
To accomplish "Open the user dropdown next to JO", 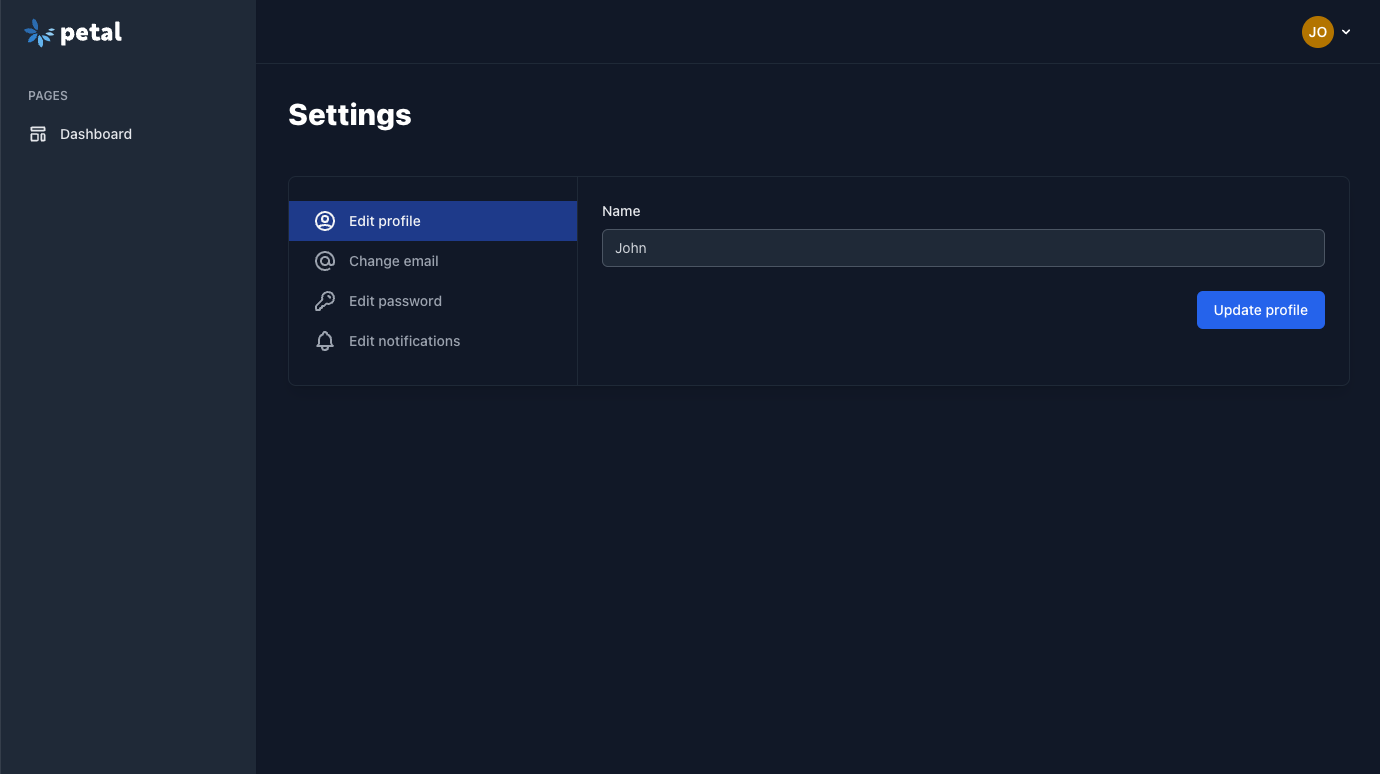I will (x=1346, y=31).
